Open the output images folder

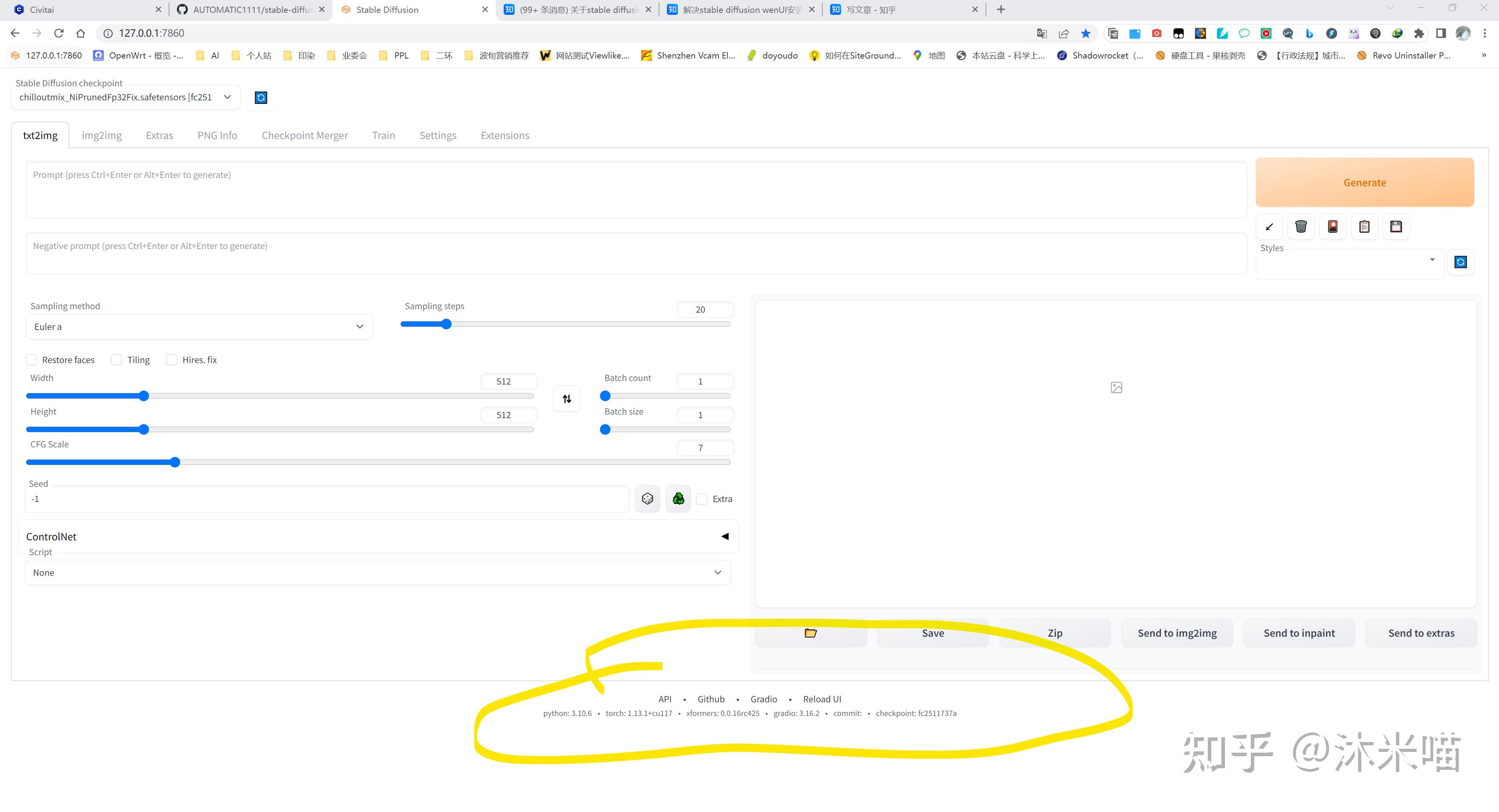(811, 633)
